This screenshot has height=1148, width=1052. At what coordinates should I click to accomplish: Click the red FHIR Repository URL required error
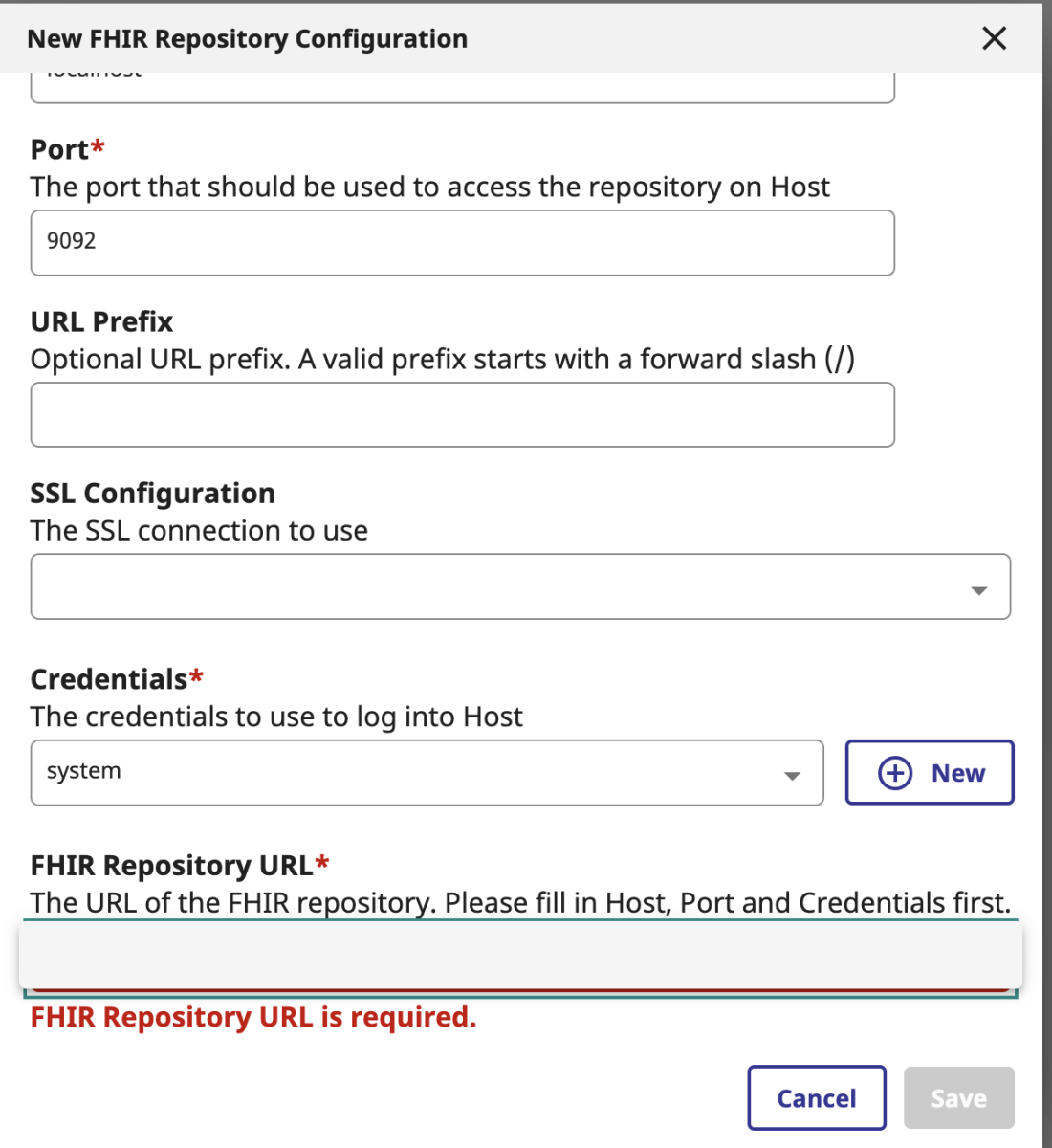(253, 1017)
